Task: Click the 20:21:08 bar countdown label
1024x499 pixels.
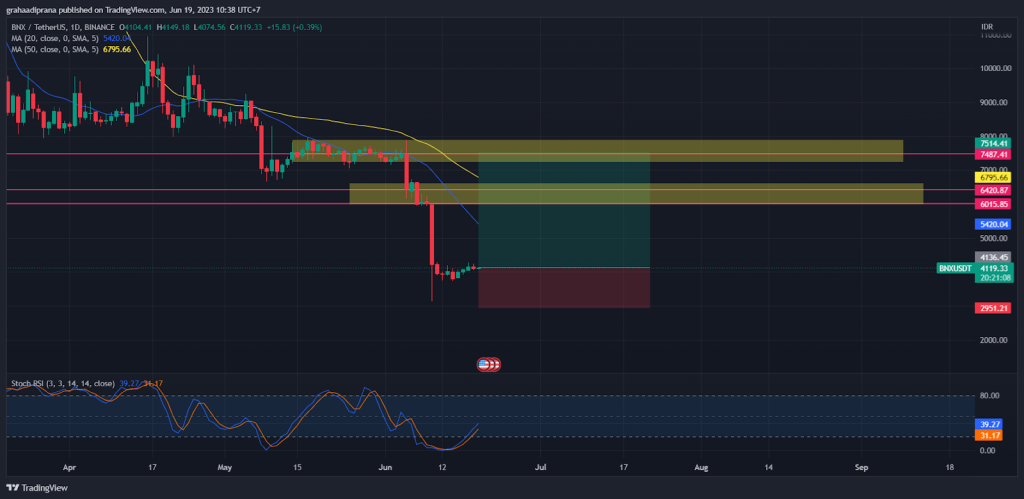Action: 993,278
